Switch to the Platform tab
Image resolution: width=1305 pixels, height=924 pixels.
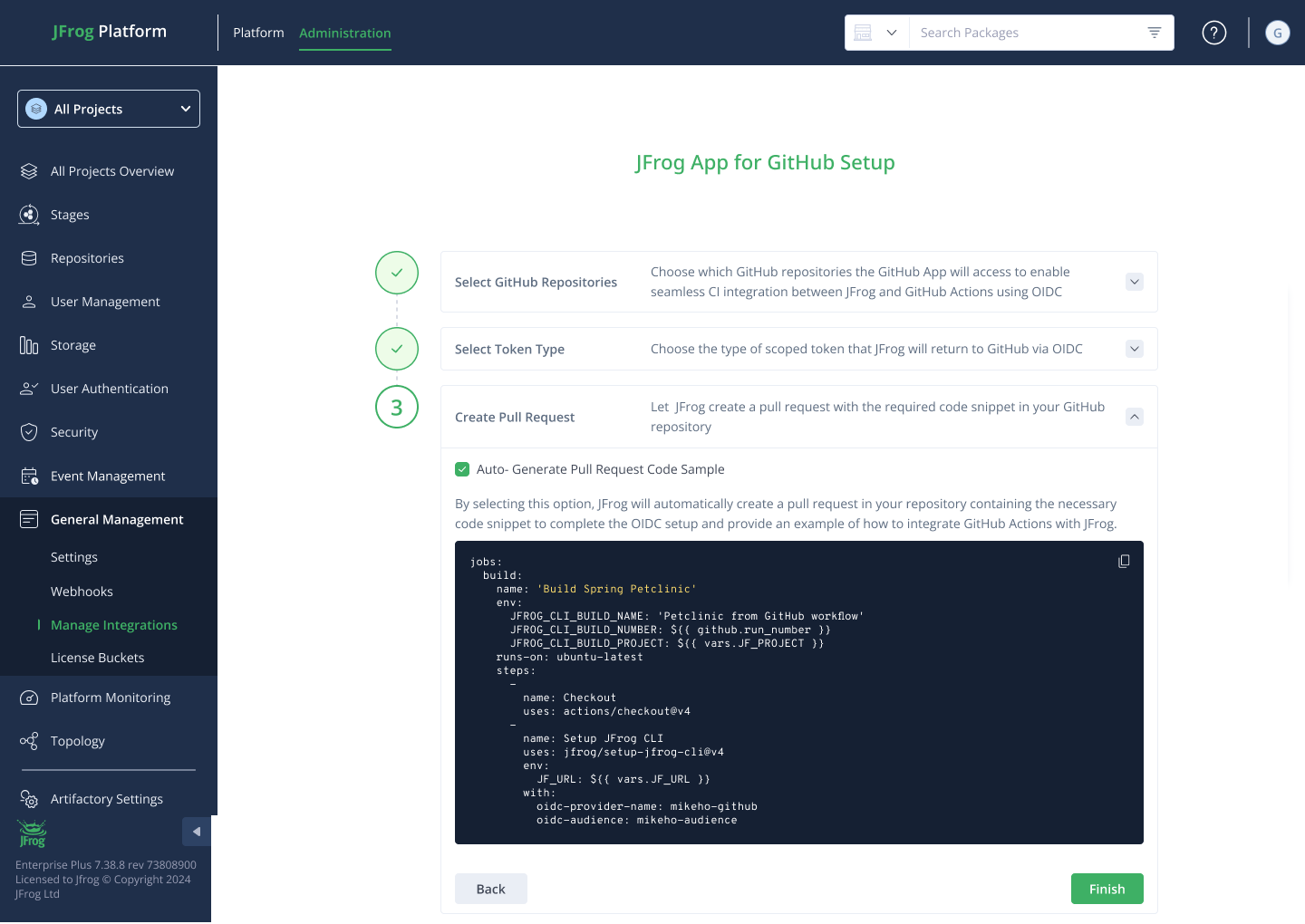tap(258, 33)
